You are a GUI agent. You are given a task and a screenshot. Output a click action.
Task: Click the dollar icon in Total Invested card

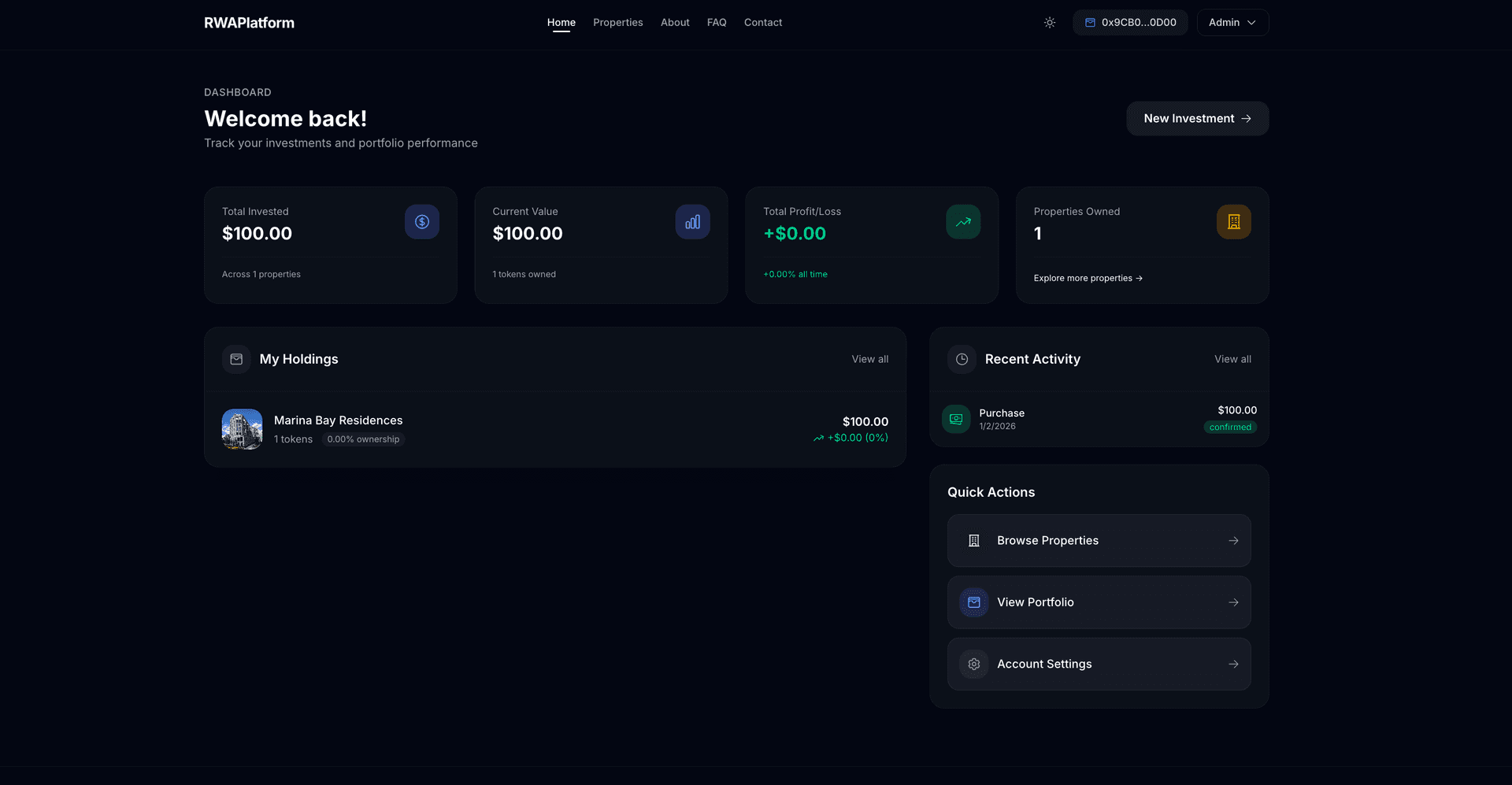(422, 222)
